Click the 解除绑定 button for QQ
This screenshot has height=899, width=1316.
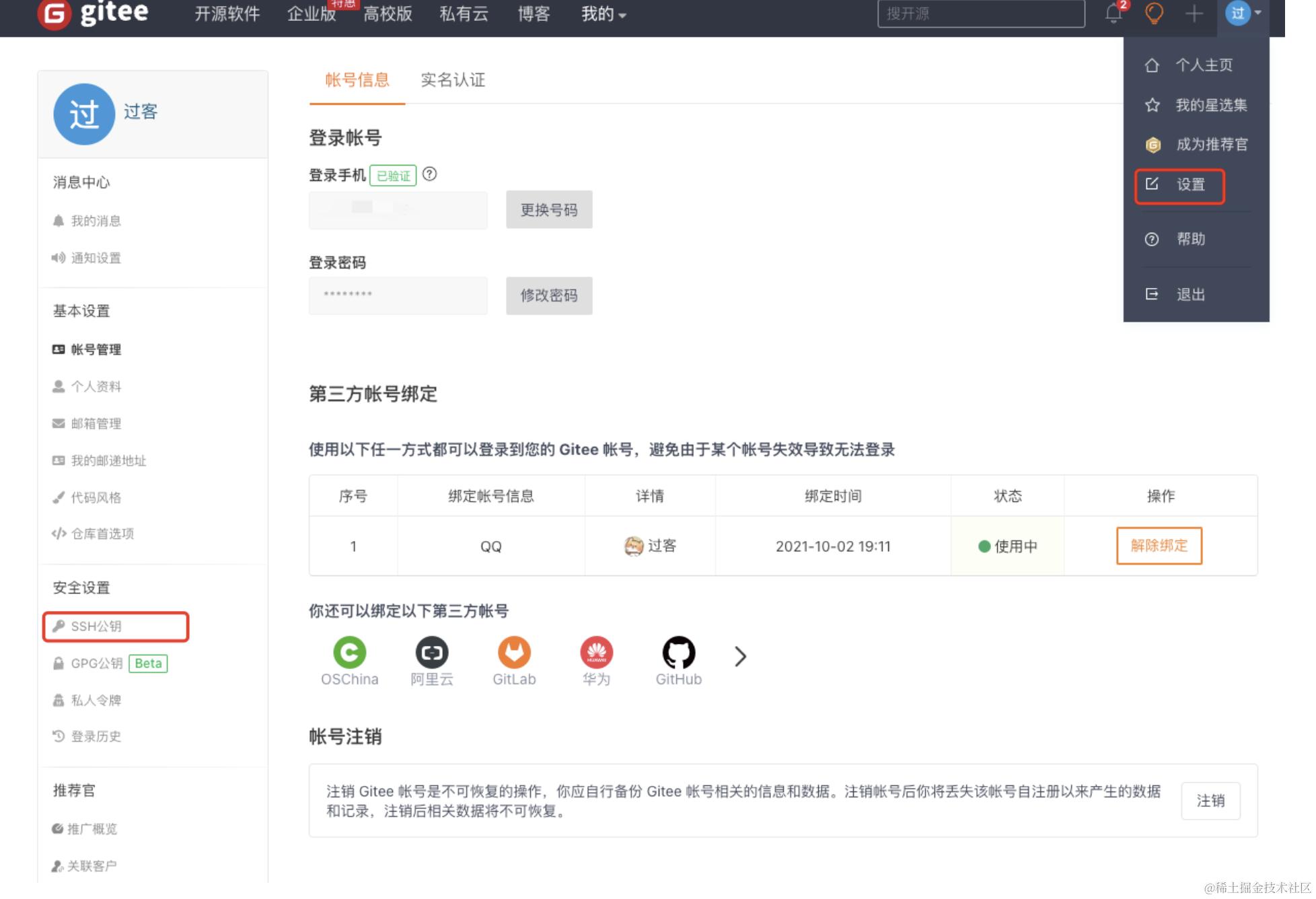pos(1159,546)
